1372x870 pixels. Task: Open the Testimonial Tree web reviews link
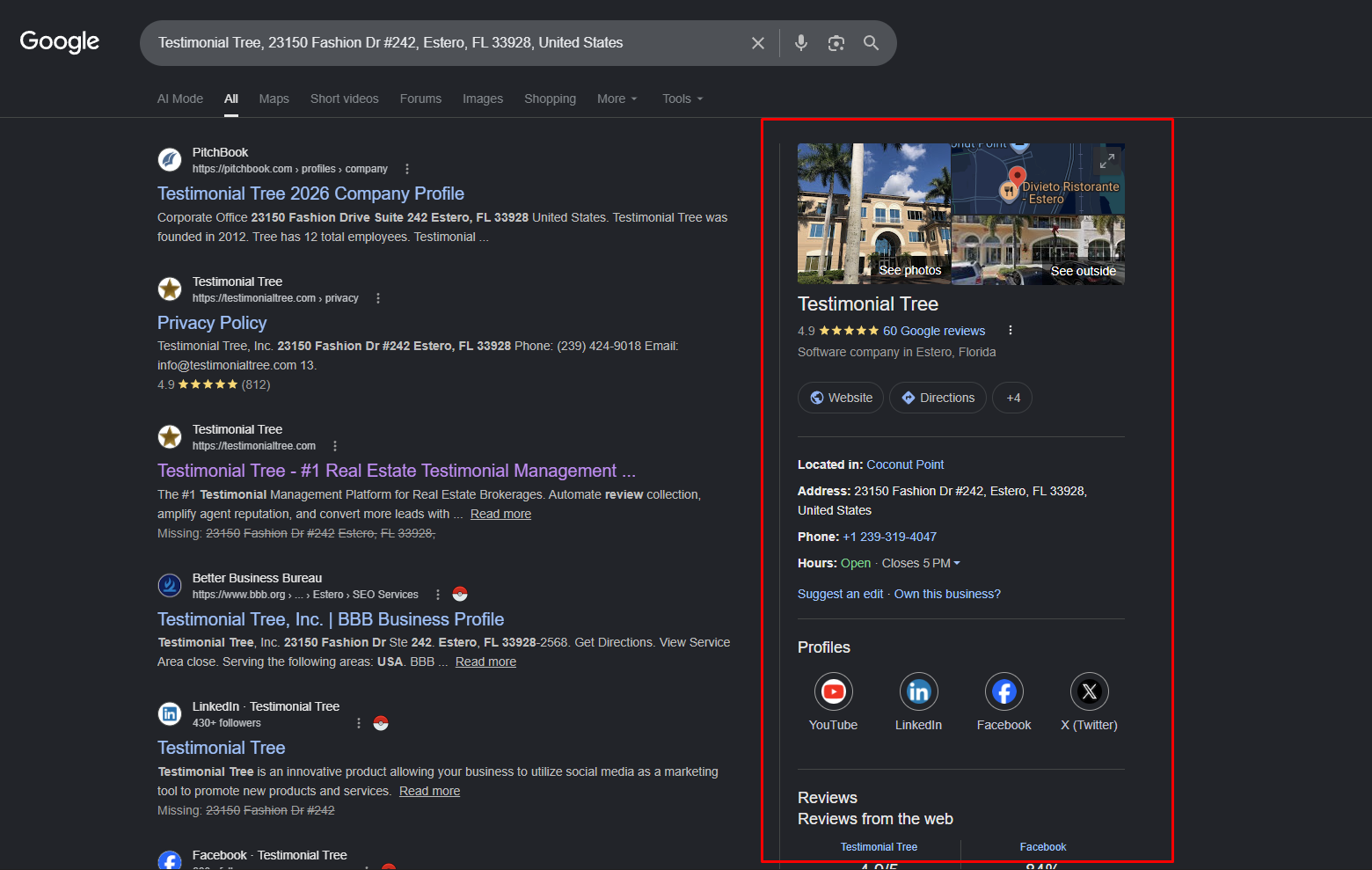pyautogui.click(x=879, y=847)
